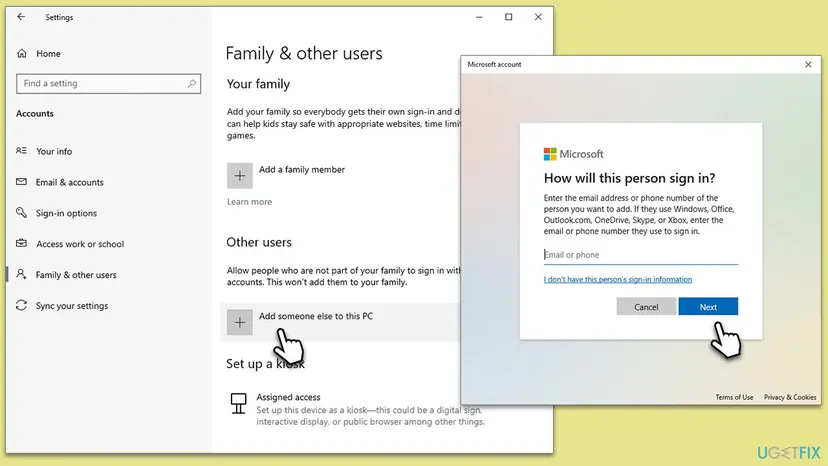828x466 pixels.
Task: Open Sync your settings page
Action: [x=72, y=306]
